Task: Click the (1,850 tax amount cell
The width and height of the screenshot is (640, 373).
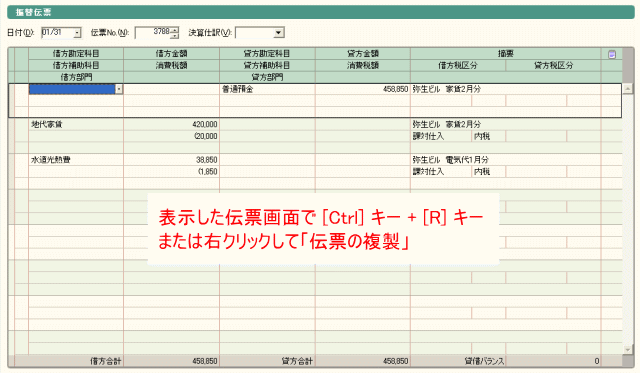Action: click(171, 172)
